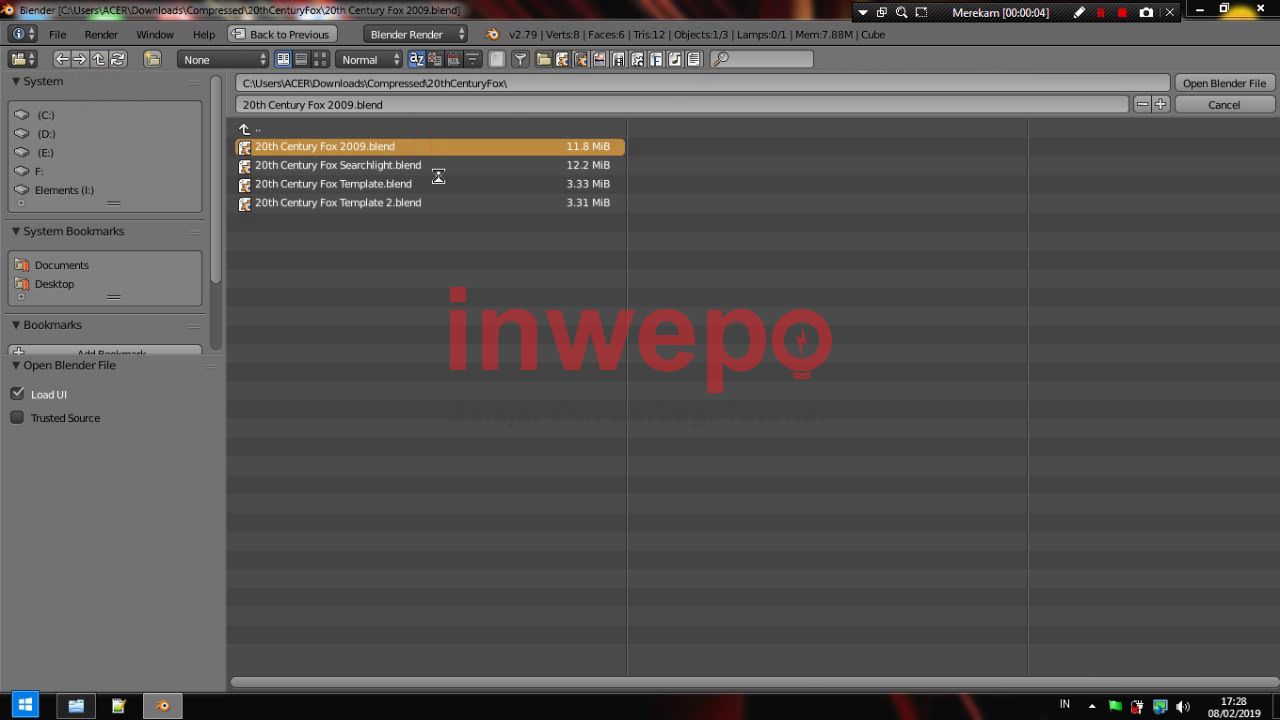The image size is (1280, 720).
Task: Select 20th Century Fox 2009.blend file
Action: (430, 146)
